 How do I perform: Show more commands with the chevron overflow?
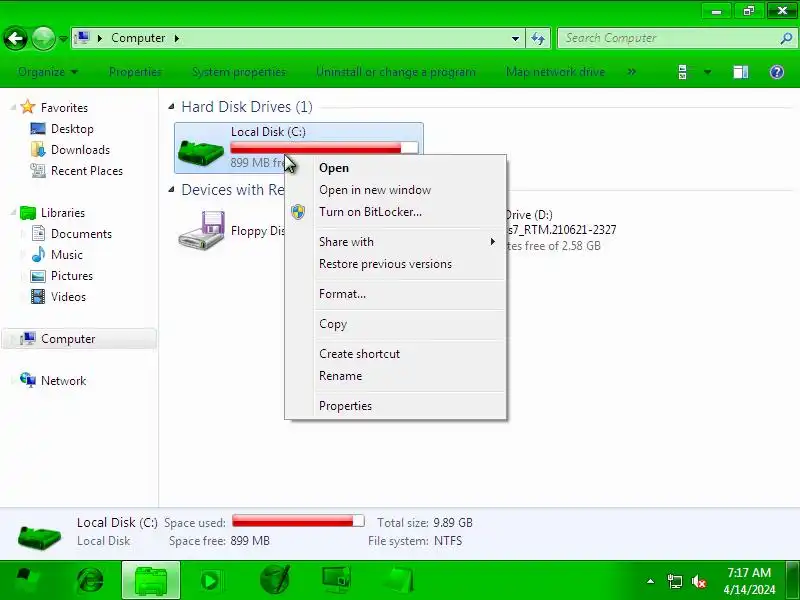click(632, 72)
